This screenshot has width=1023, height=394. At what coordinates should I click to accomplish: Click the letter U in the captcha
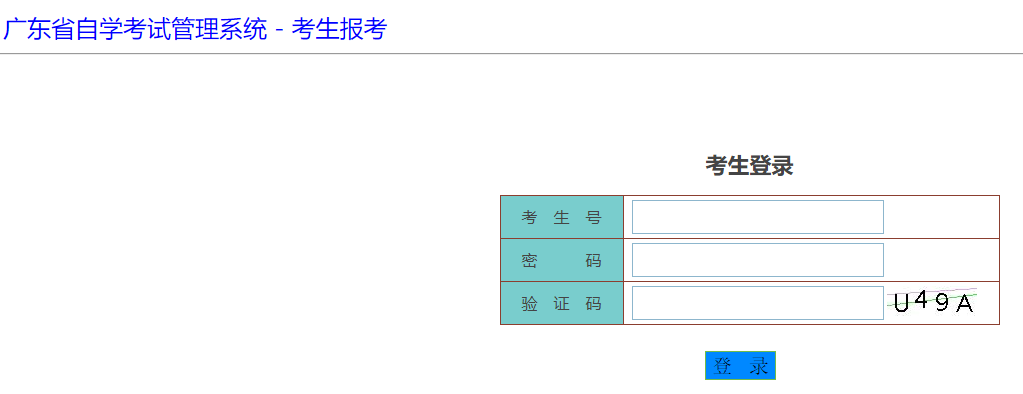(901, 303)
